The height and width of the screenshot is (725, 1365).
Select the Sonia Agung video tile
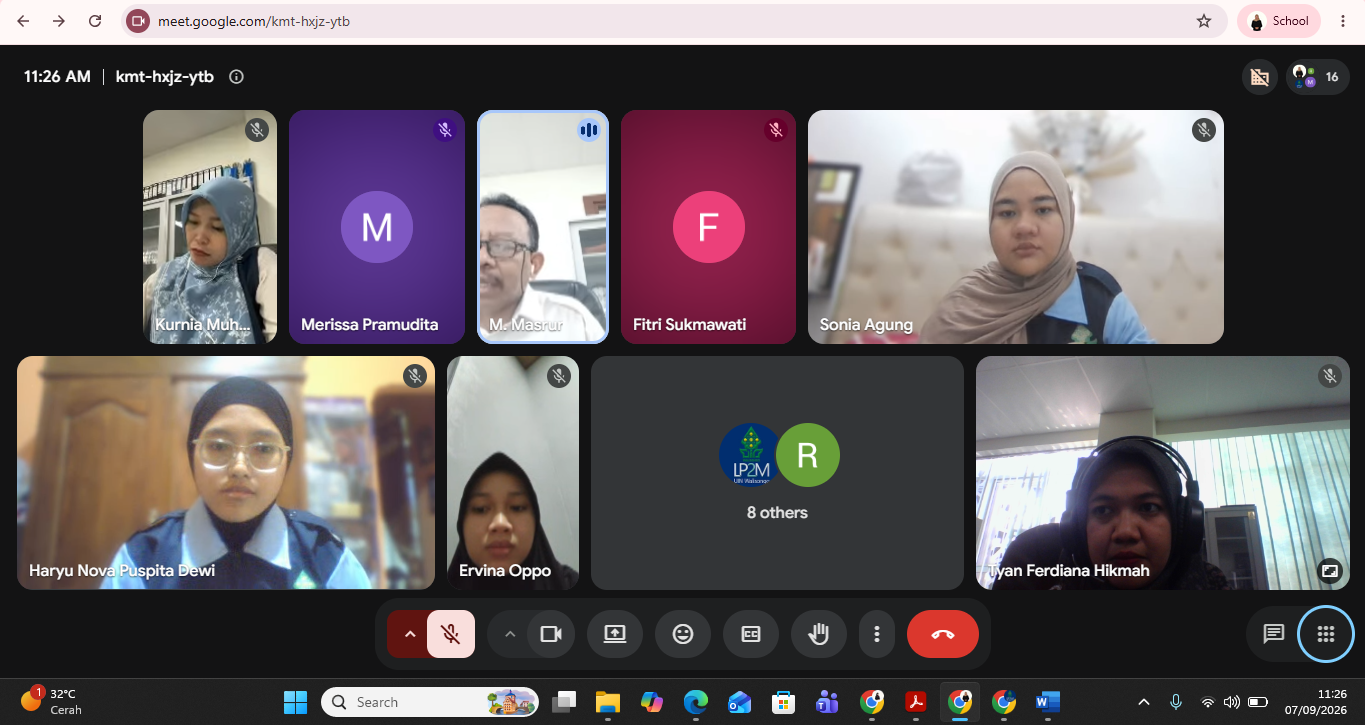click(x=1016, y=227)
